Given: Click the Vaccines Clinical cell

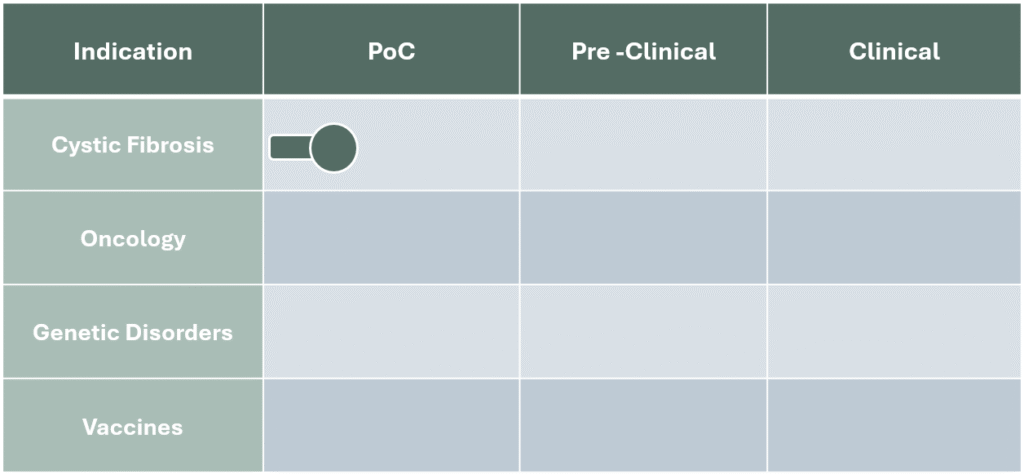Looking at the screenshot, I should click(894, 426).
